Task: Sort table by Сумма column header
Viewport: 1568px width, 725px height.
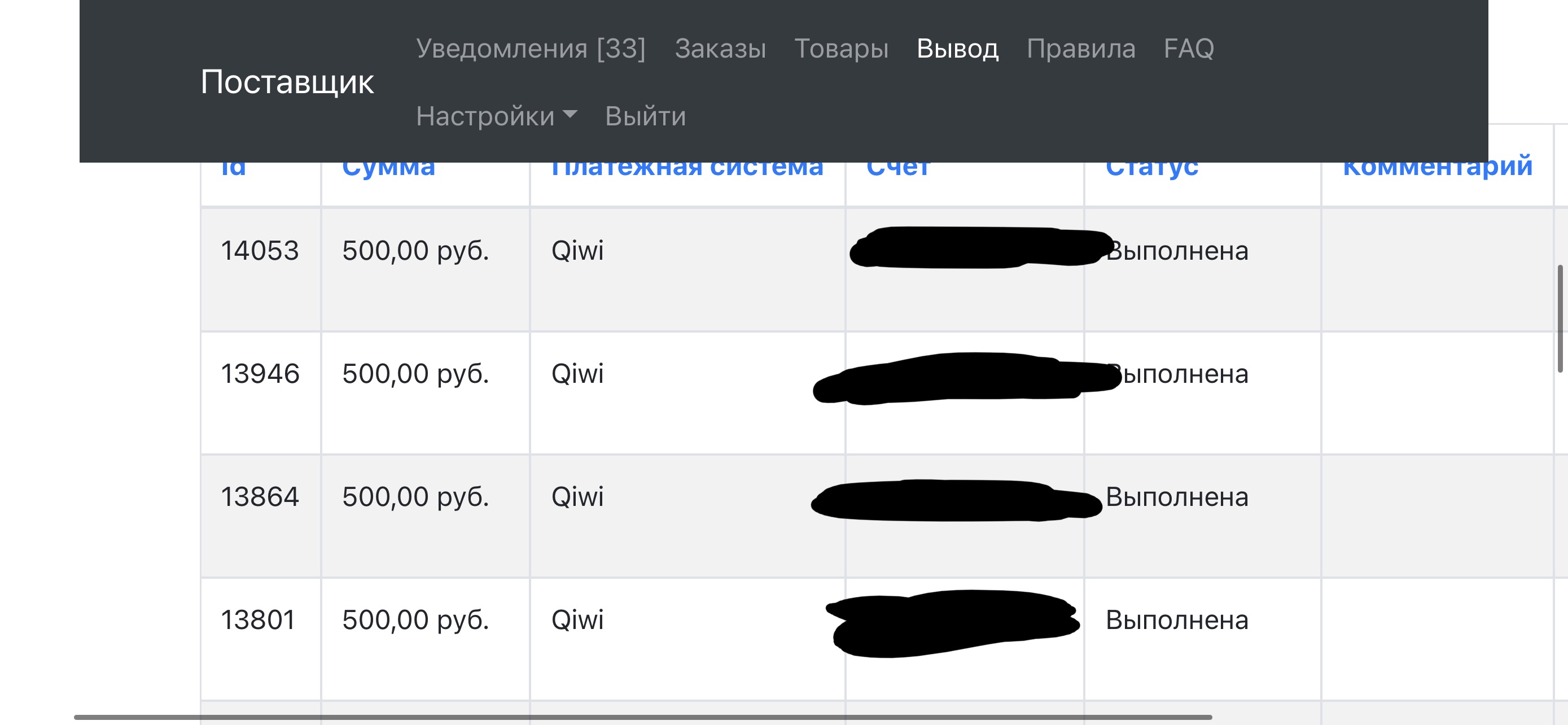Action: coord(388,169)
